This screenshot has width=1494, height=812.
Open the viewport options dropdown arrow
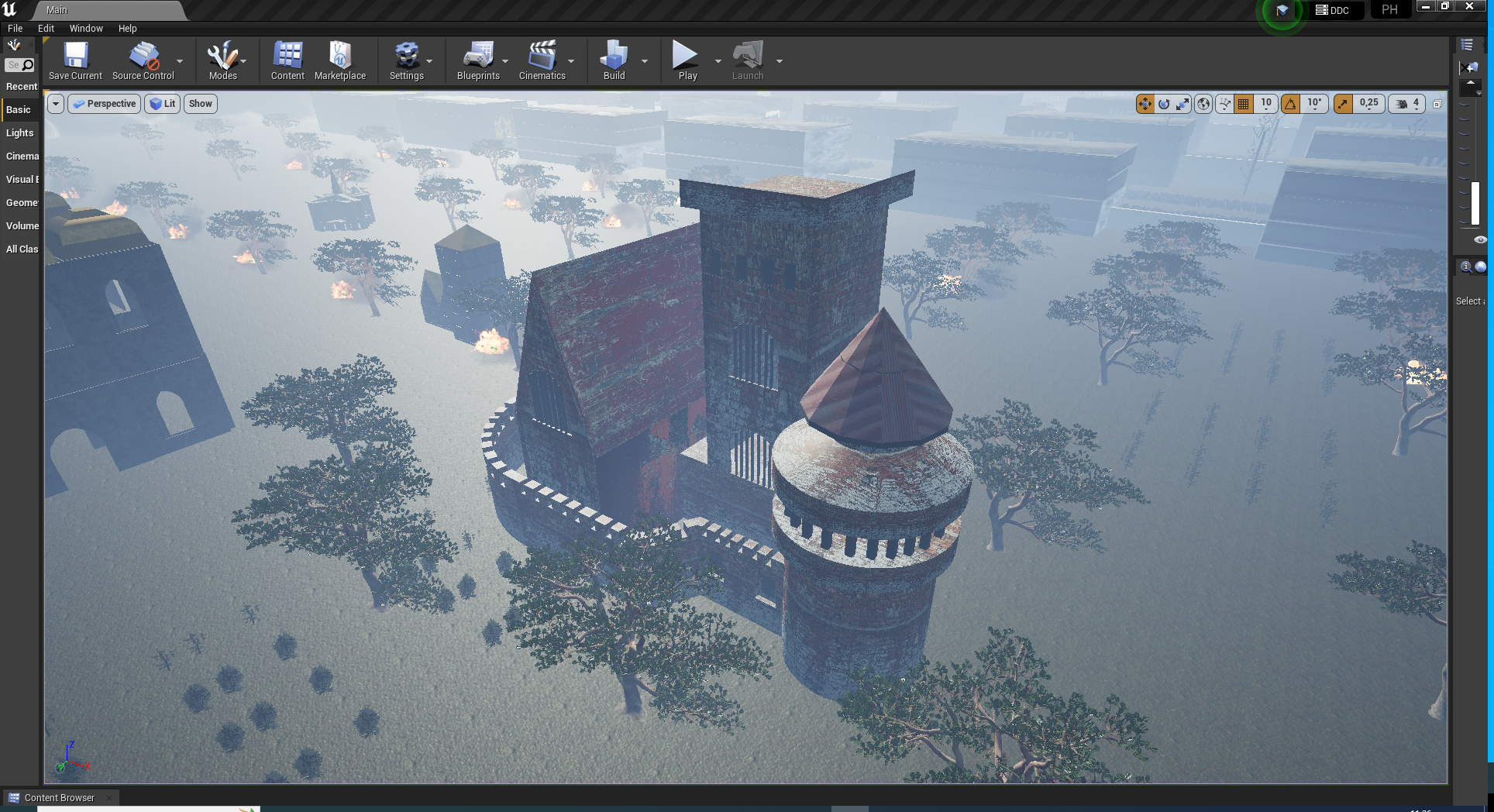point(56,104)
